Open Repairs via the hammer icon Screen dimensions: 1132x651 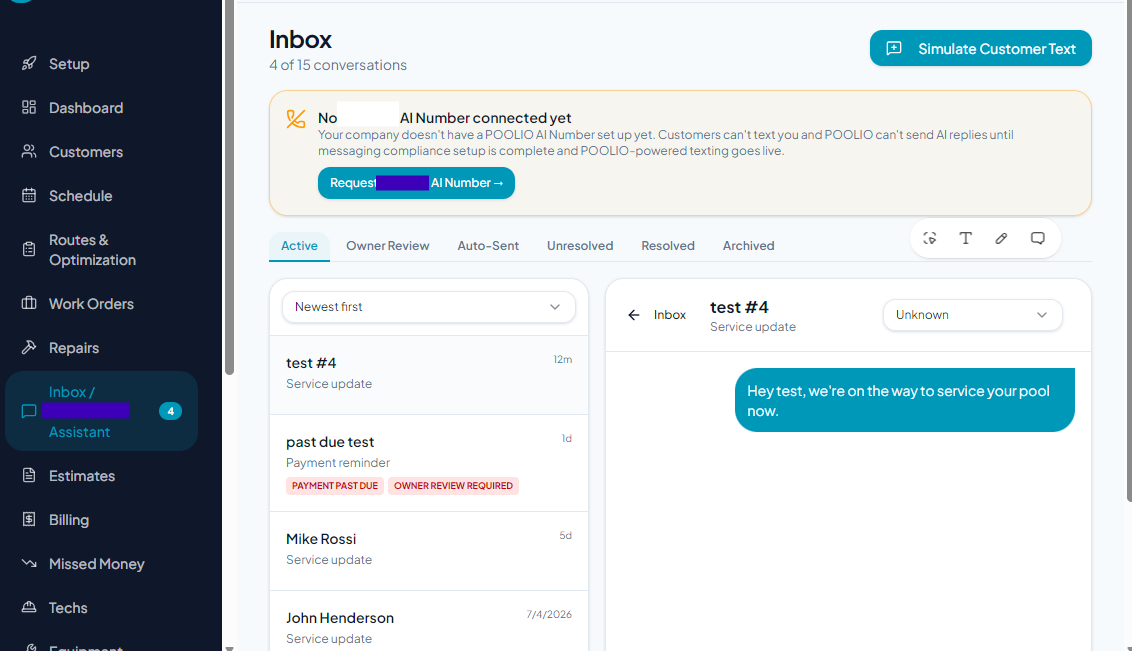(29, 348)
